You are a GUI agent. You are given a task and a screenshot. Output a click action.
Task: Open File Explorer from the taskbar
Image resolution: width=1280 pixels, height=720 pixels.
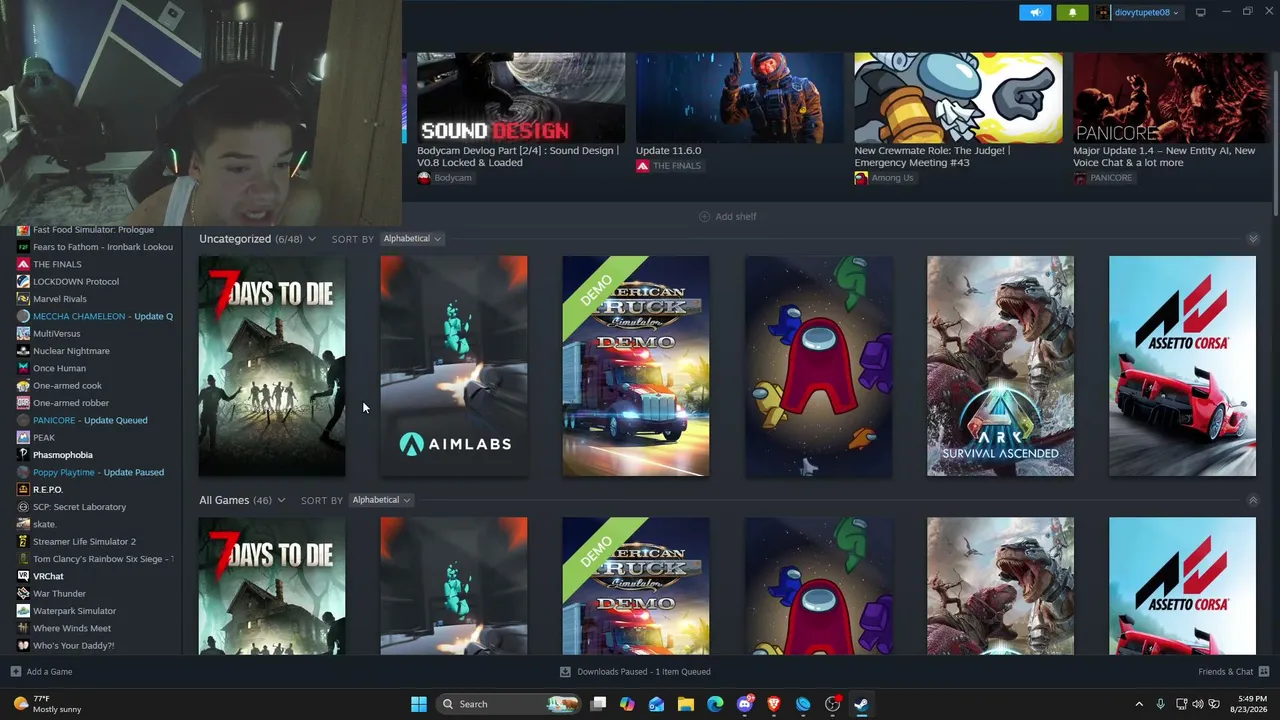point(686,704)
